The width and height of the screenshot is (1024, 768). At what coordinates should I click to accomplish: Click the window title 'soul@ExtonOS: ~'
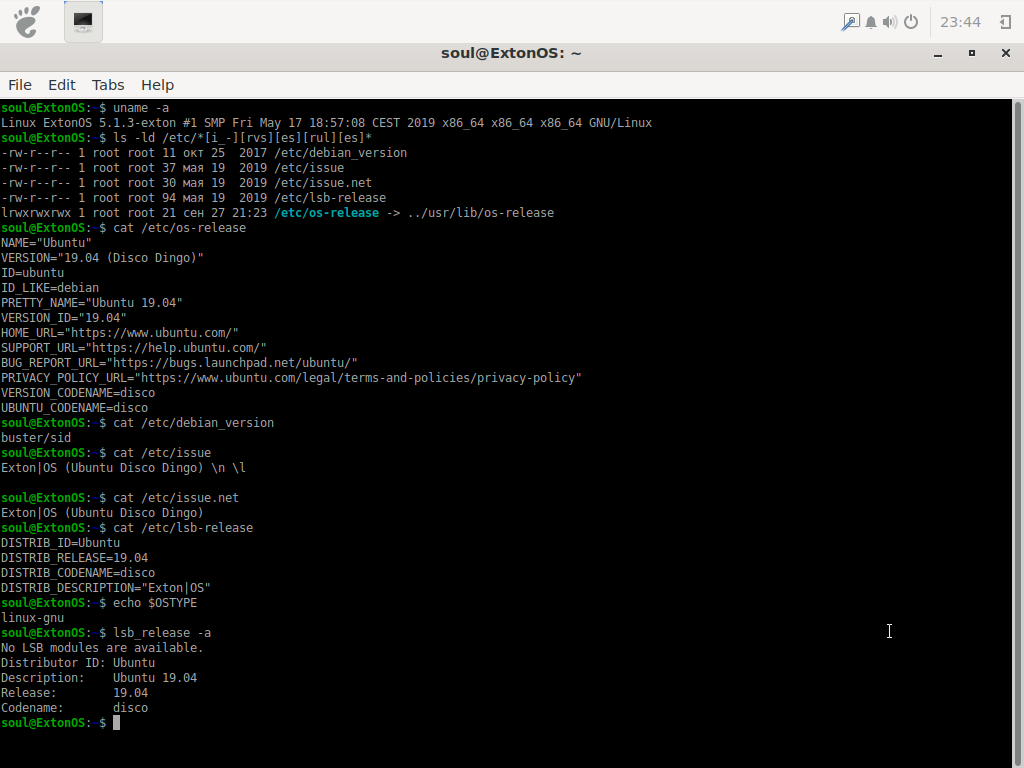point(511,54)
